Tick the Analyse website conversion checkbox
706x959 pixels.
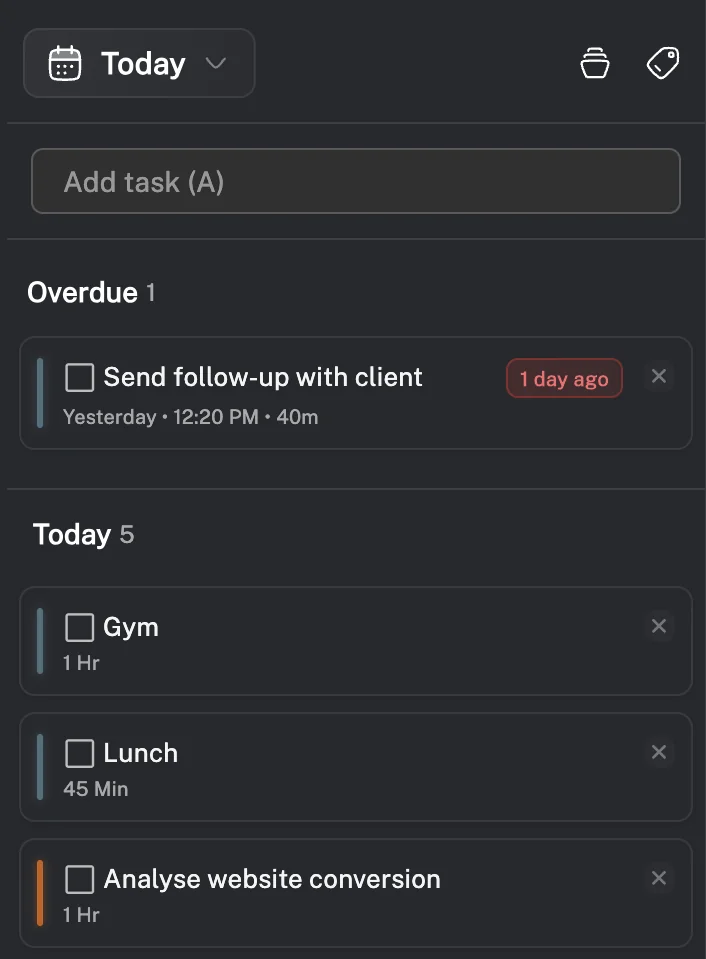click(78, 879)
